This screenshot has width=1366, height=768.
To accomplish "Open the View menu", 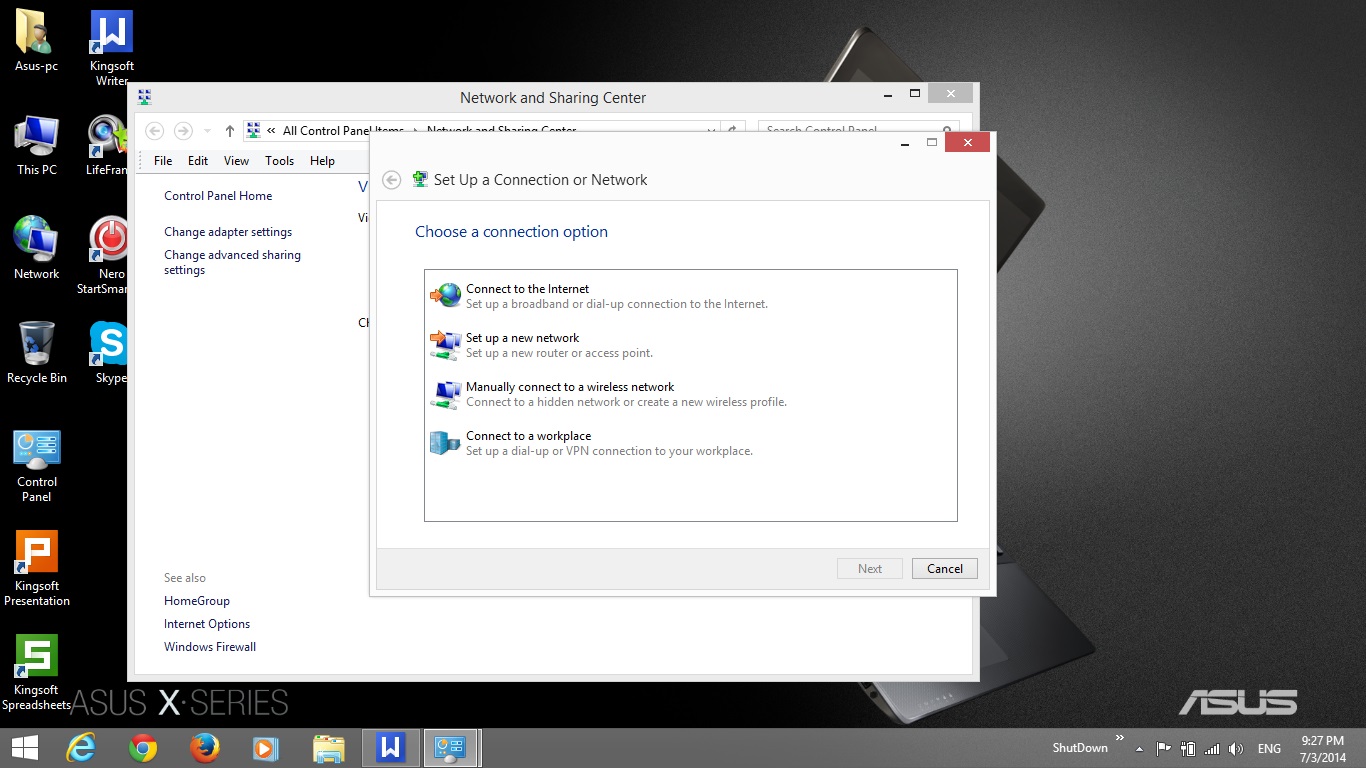I will [x=236, y=161].
